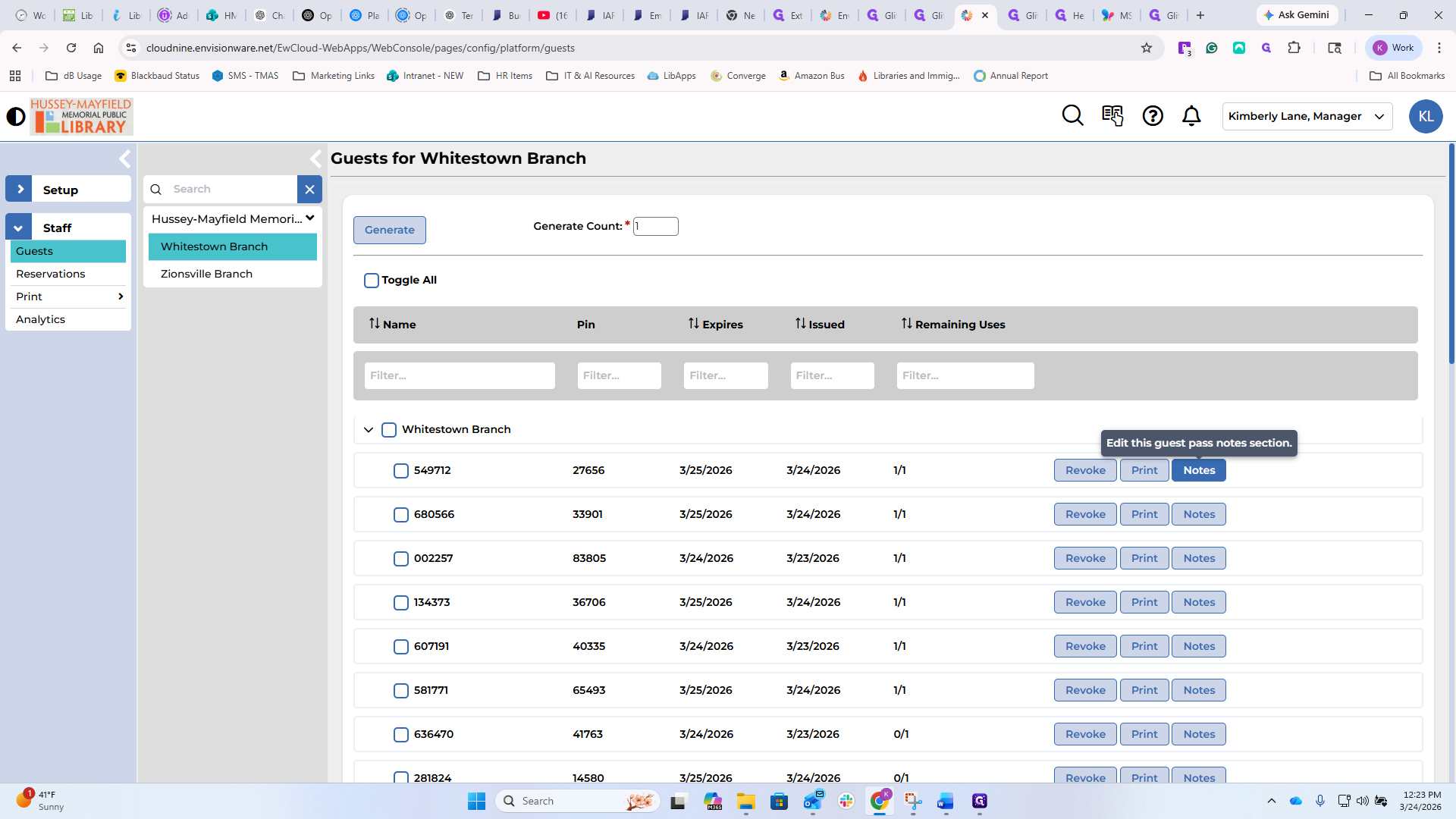The image size is (1456, 819).
Task: Click the magnifier search icon in header
Action: pos(1072,116)
